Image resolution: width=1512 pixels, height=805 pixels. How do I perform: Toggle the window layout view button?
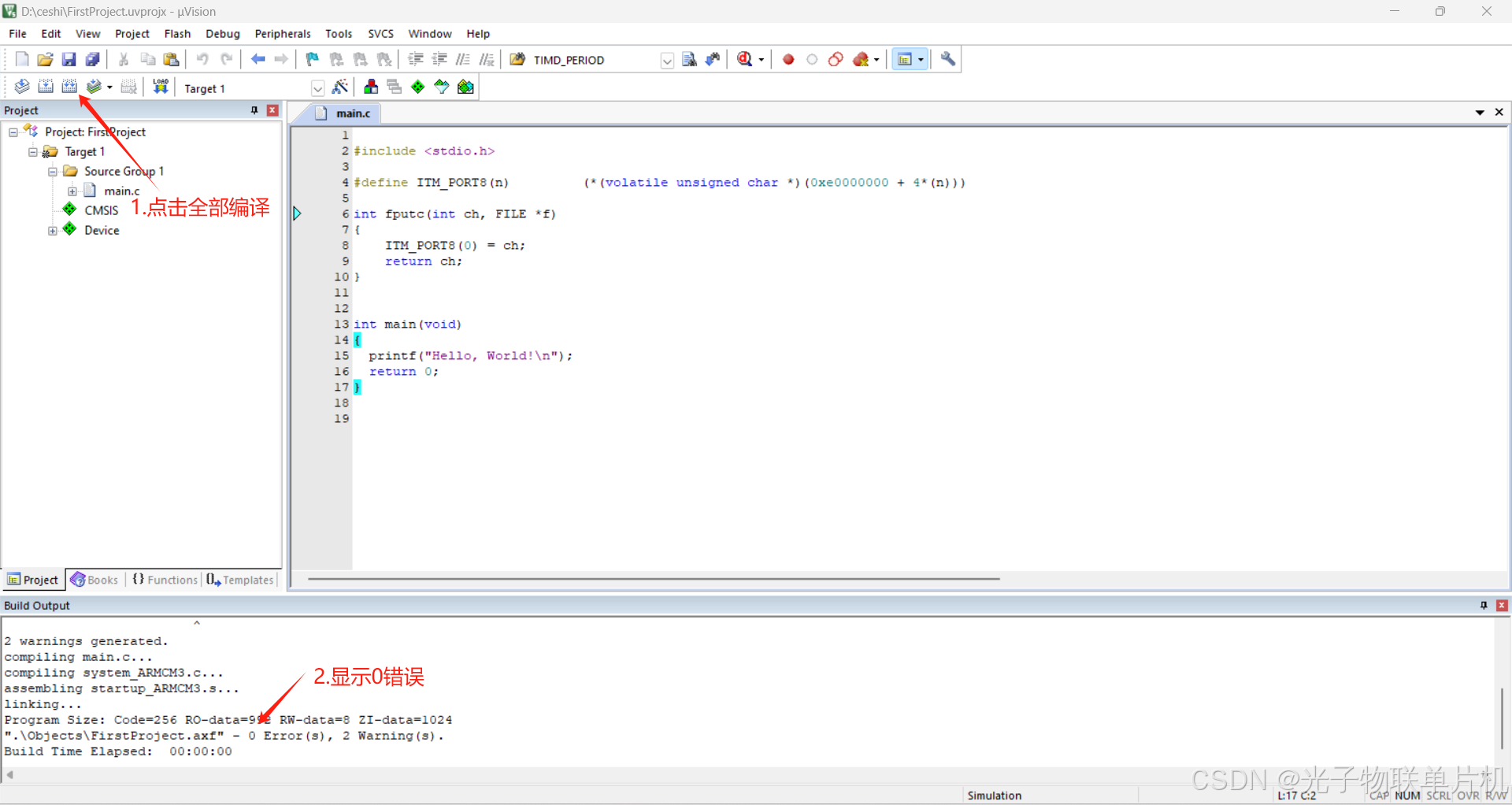pyautogui.click(x=905, y=59)
